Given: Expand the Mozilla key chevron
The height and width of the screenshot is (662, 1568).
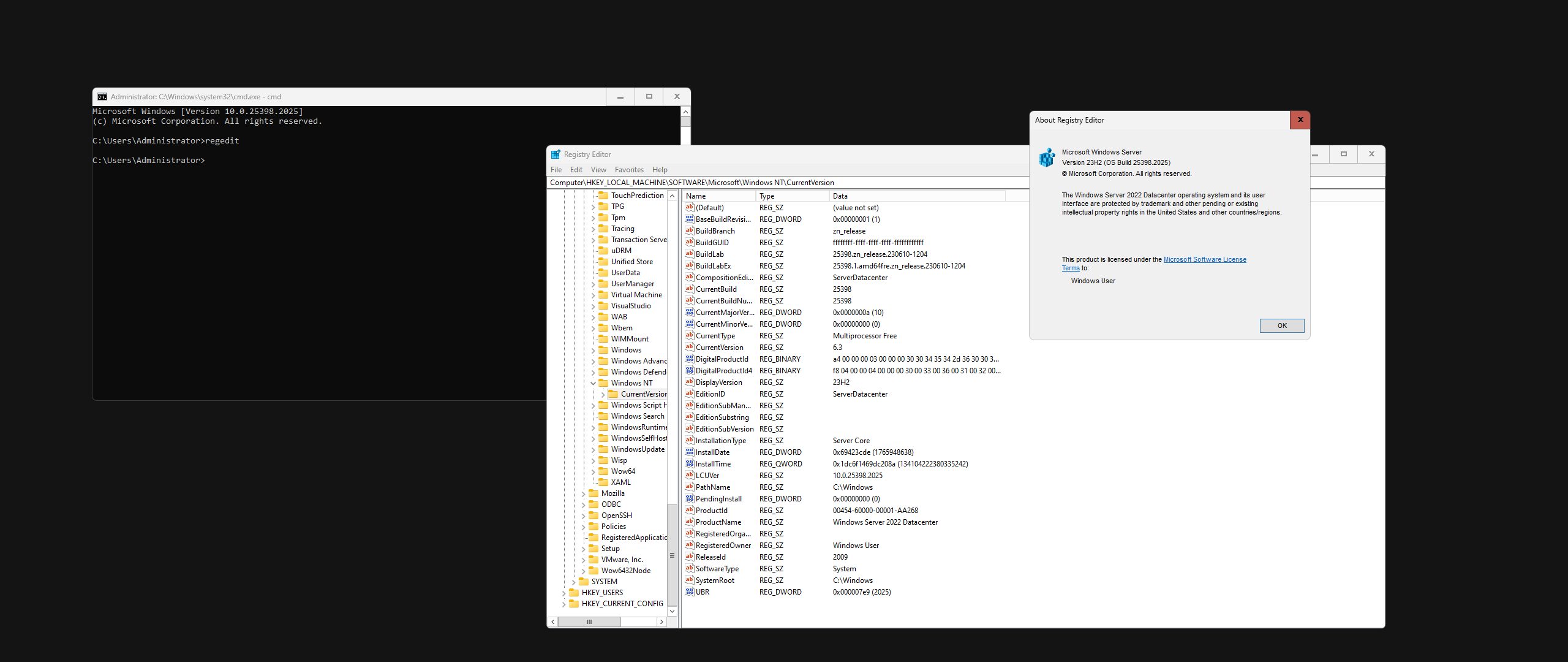Looking at the screenshot, I should (x=583, y=493).
